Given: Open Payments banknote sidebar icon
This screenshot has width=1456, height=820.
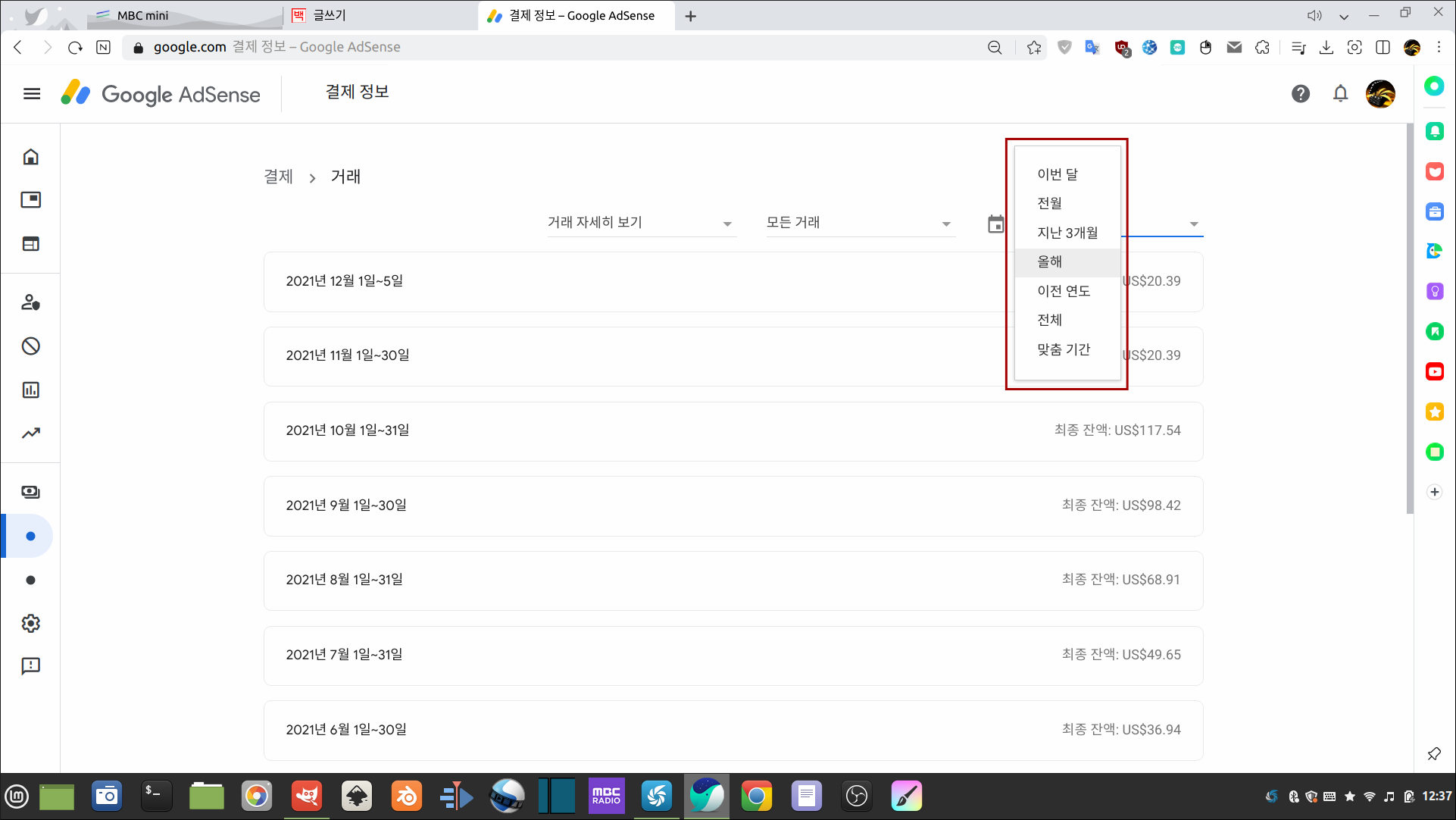Looking at the screenshot, I should point(30,491).
